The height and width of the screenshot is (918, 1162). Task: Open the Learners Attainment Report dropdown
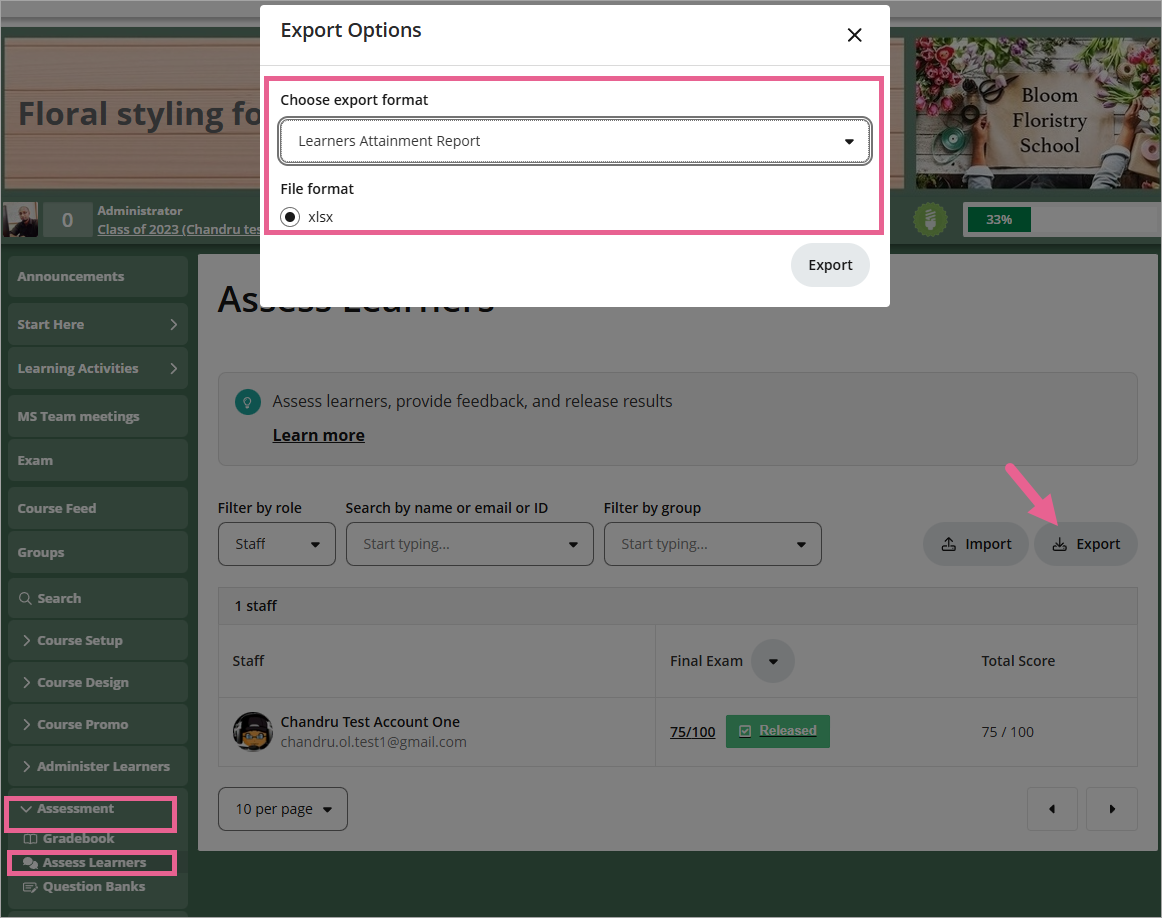[575, 141]
